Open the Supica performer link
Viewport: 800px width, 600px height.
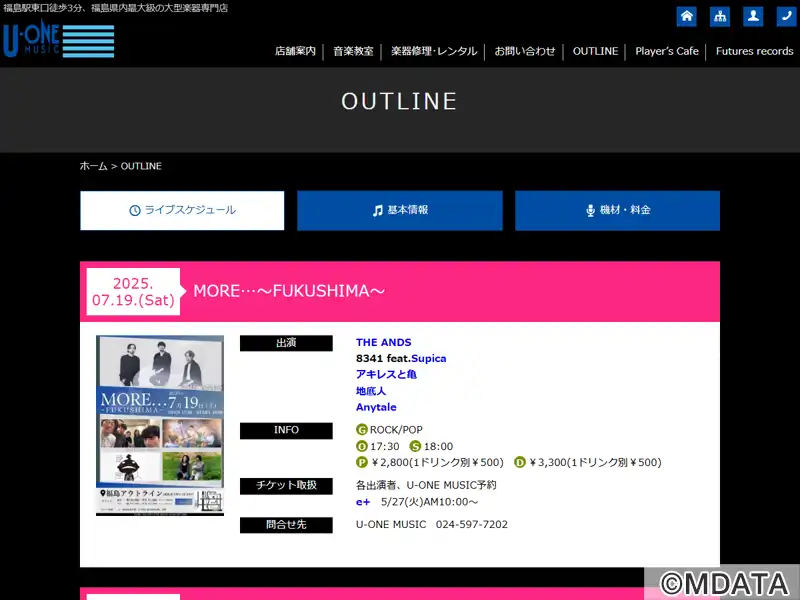(429, 358)
